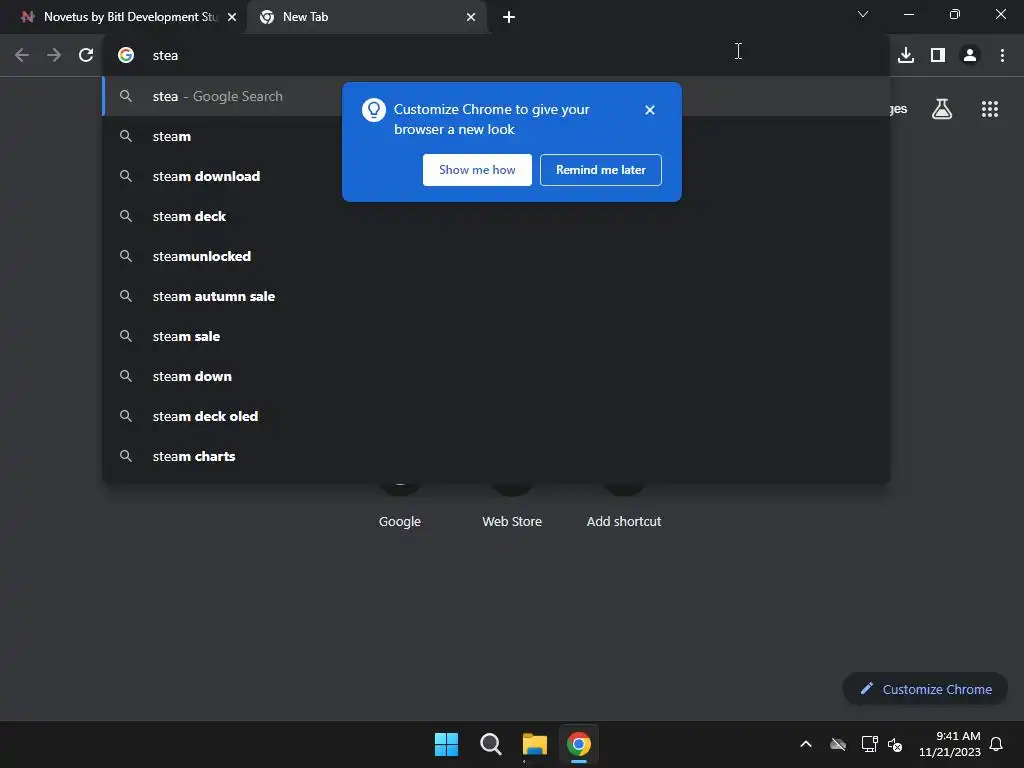The height and width of the screenshot is (768, 1024).
Task: Close the New Tab tab
Action: pyautogui.click(x=471, y=17)
